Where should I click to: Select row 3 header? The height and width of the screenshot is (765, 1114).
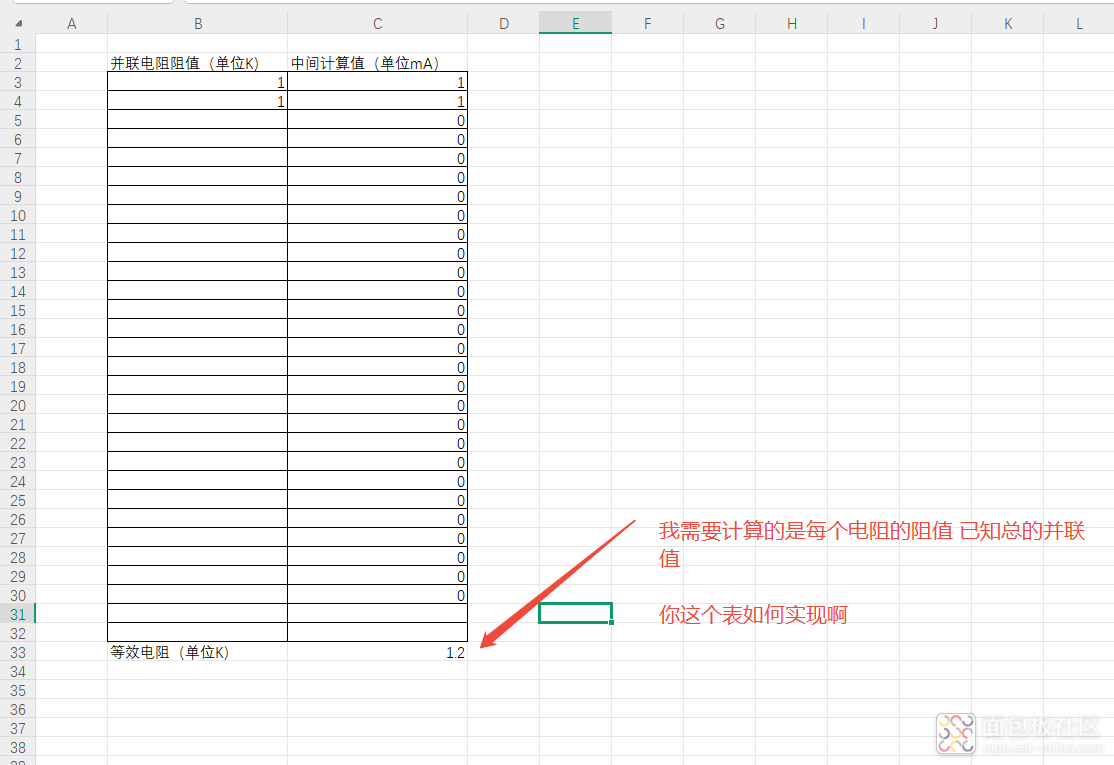18,82
